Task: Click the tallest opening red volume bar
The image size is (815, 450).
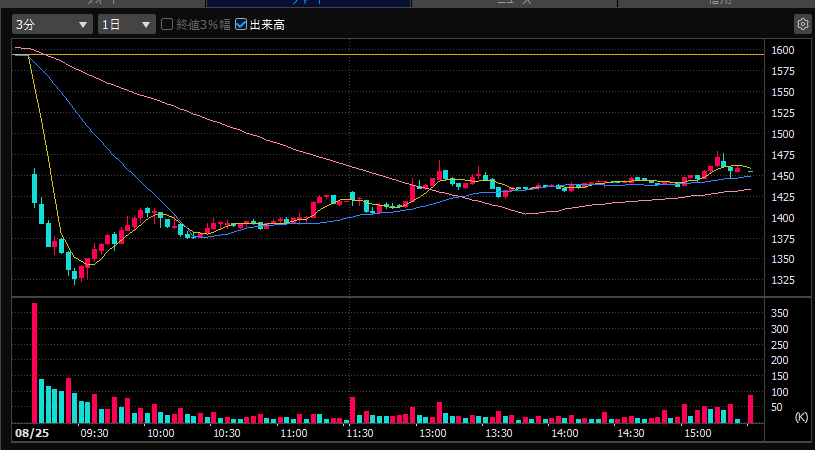Action: 35,363
